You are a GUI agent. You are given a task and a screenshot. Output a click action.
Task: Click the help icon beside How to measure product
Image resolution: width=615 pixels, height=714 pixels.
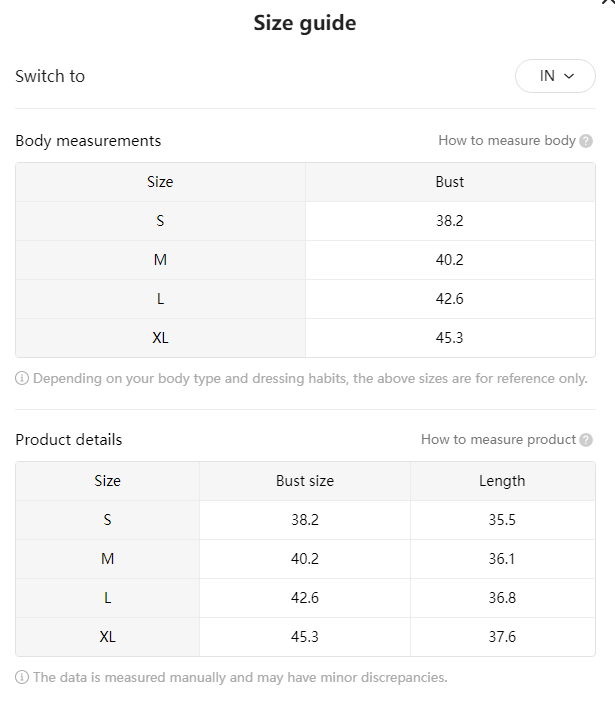586,440
